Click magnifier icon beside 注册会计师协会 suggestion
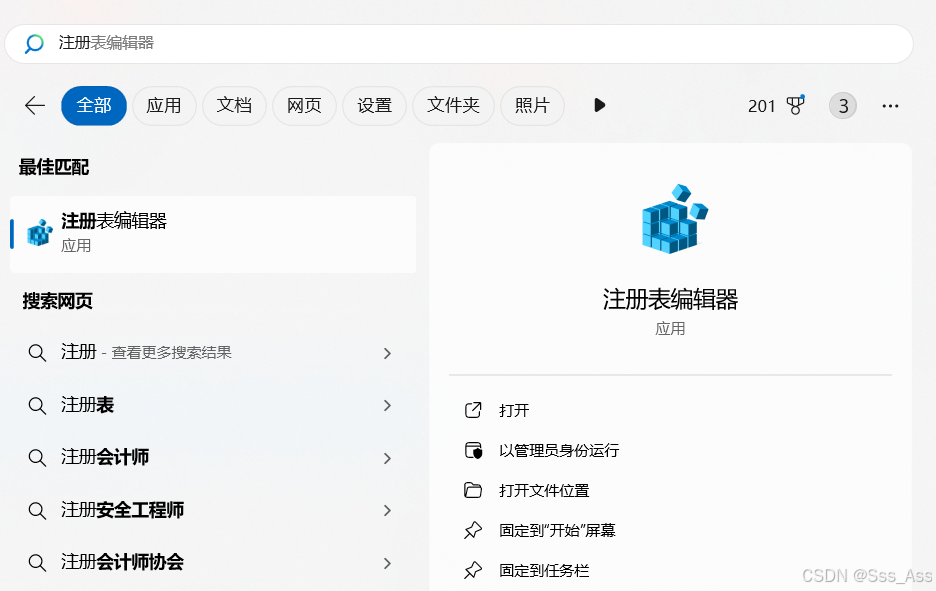This screenshot has height=591, width=936. 37,563
